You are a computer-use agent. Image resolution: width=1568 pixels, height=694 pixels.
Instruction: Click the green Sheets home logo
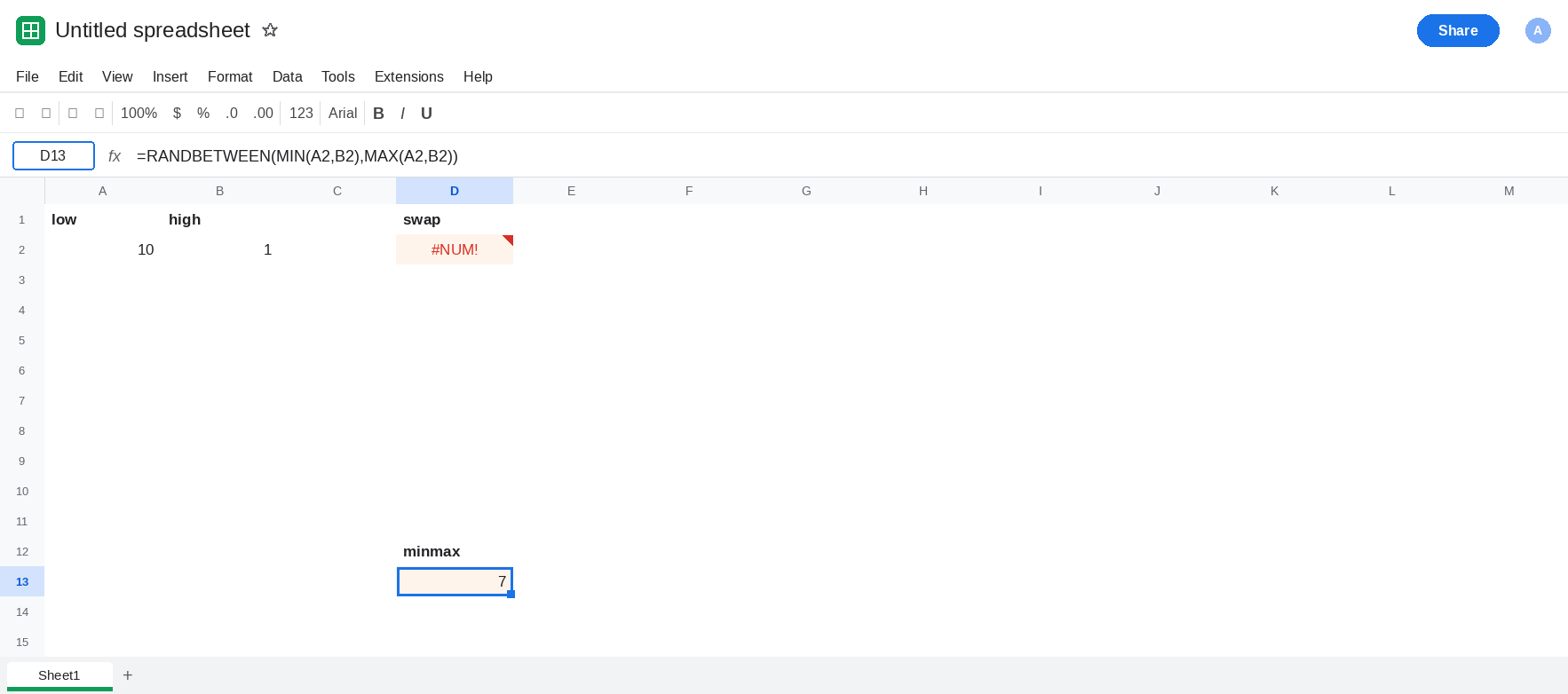pyautogui.click(x=30, y=30)
